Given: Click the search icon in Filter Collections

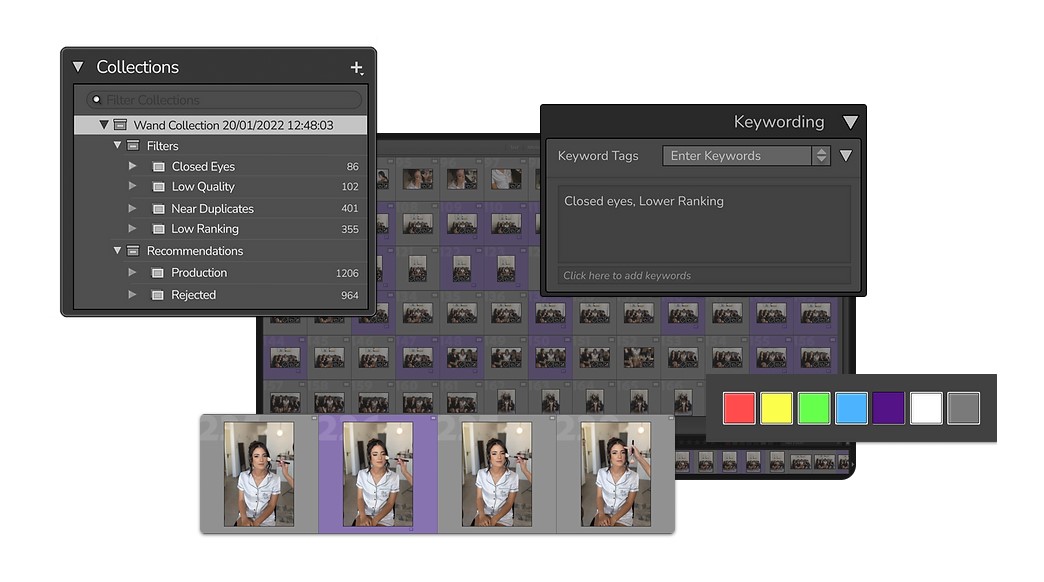Looking at the screenshot, I should click(x=96, y=100).
